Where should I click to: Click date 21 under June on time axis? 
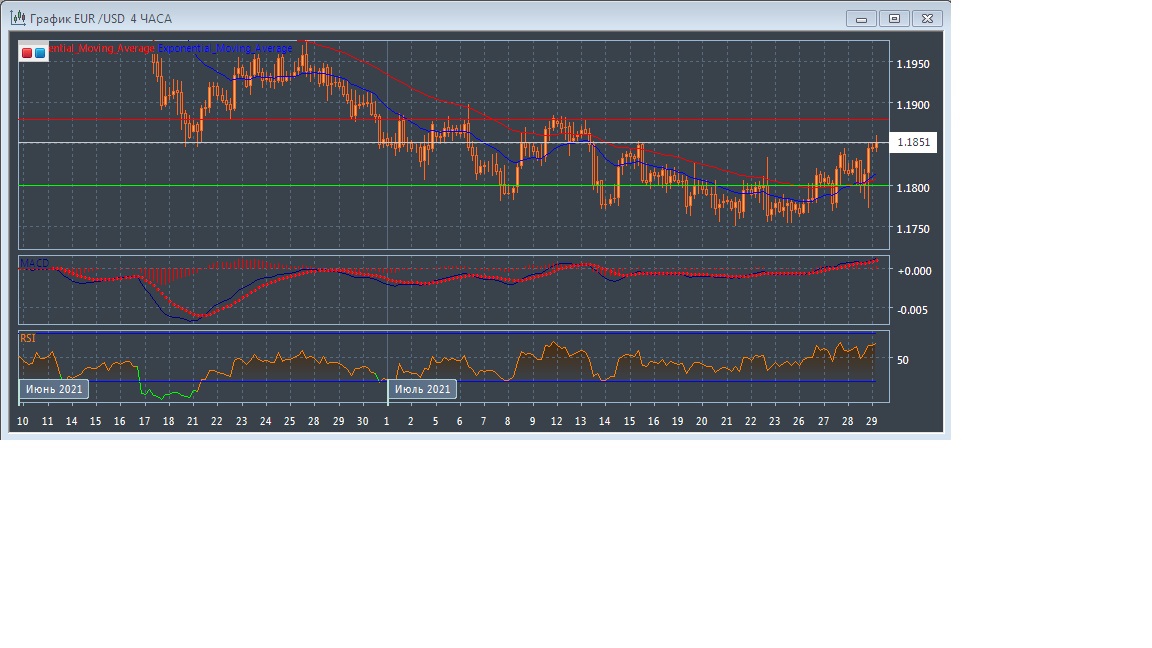click(192, 422)
